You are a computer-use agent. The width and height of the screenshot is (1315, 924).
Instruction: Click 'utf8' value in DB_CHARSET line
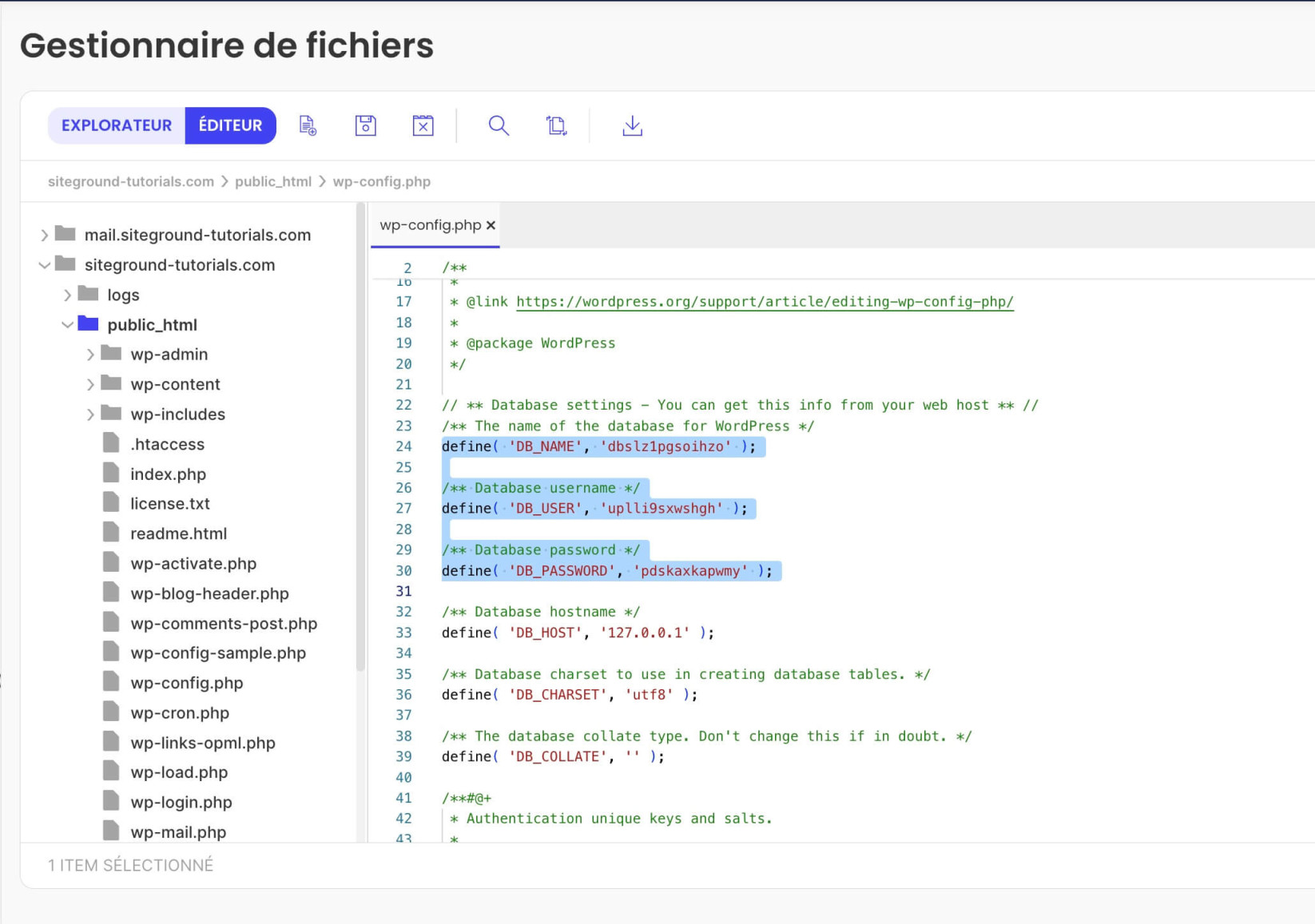(649, 695)
